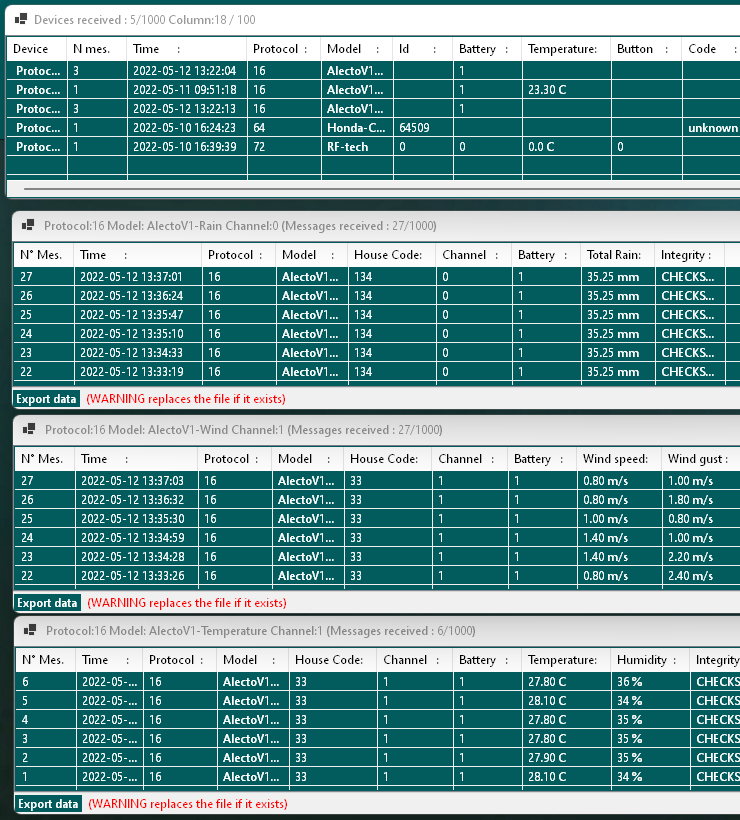Click the AlectoV1-Rain window title bar text
The height and width of the screenshot is (820, 740).
pos(240,226)
